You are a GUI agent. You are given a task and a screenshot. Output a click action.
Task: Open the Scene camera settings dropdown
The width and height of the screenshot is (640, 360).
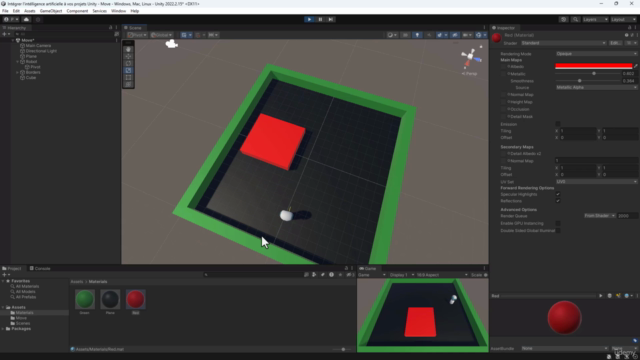pos(467,35)
